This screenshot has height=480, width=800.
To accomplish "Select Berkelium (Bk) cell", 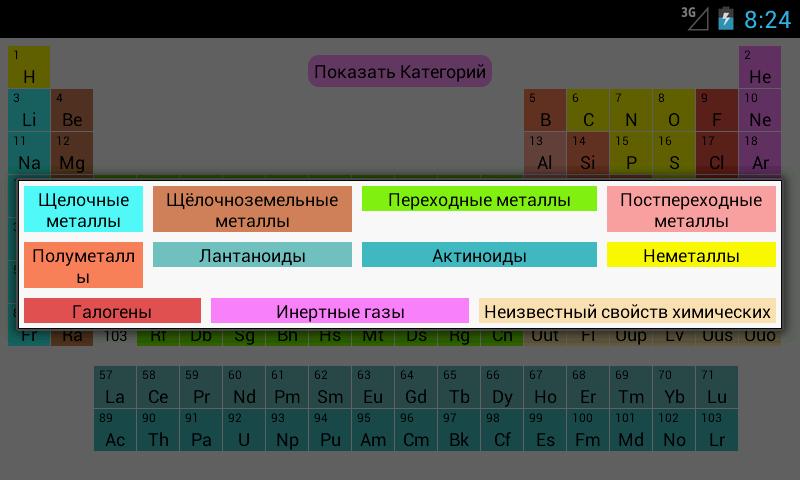I will point(459,430).
